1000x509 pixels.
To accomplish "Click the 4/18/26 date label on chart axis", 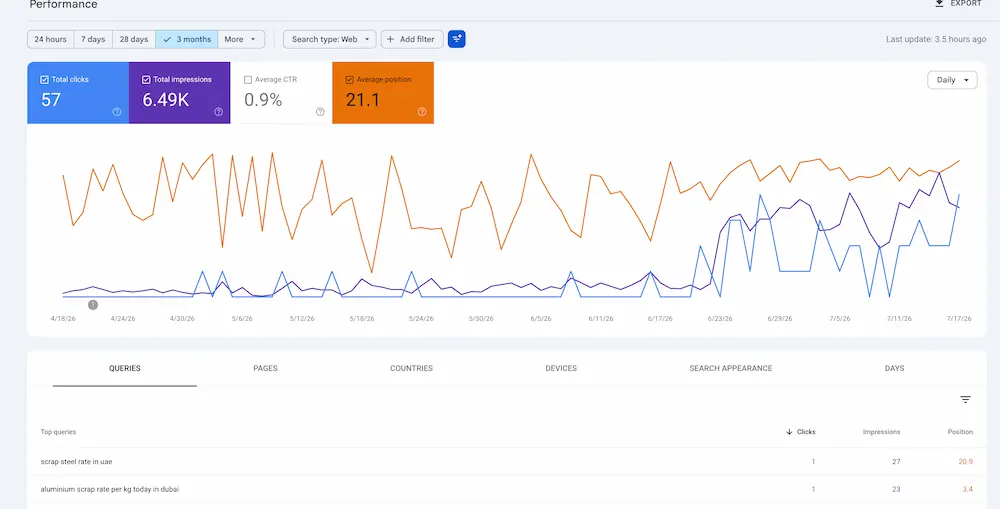I will pos(63,318).
